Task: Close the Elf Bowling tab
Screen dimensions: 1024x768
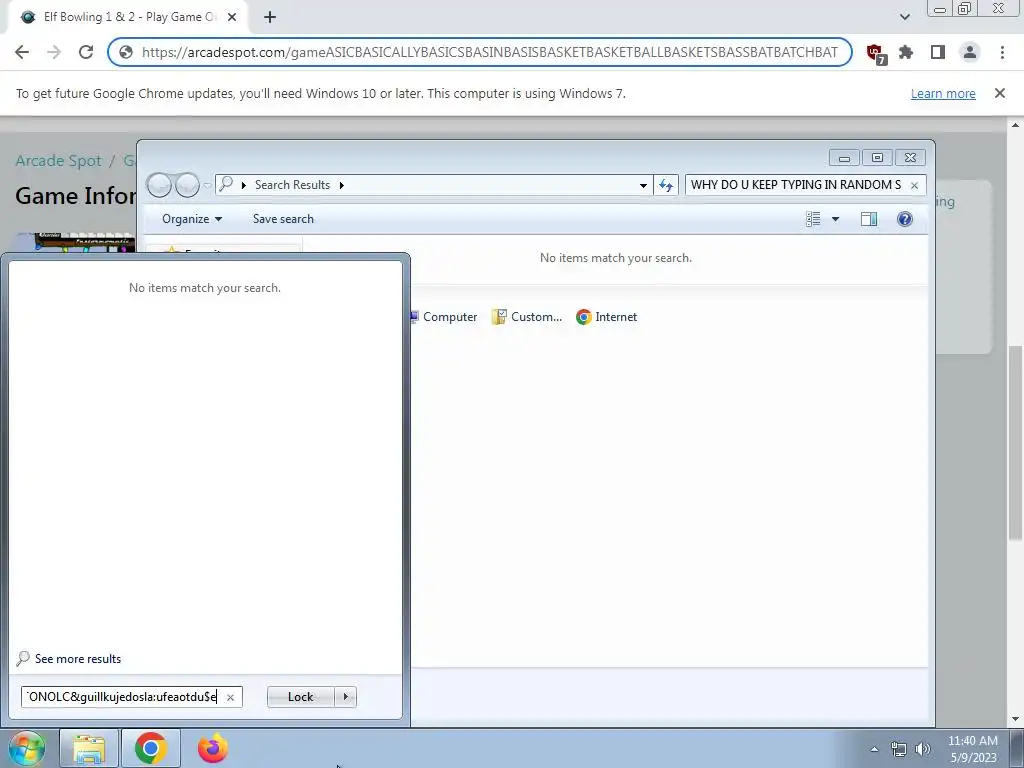Action: (232, 17)
